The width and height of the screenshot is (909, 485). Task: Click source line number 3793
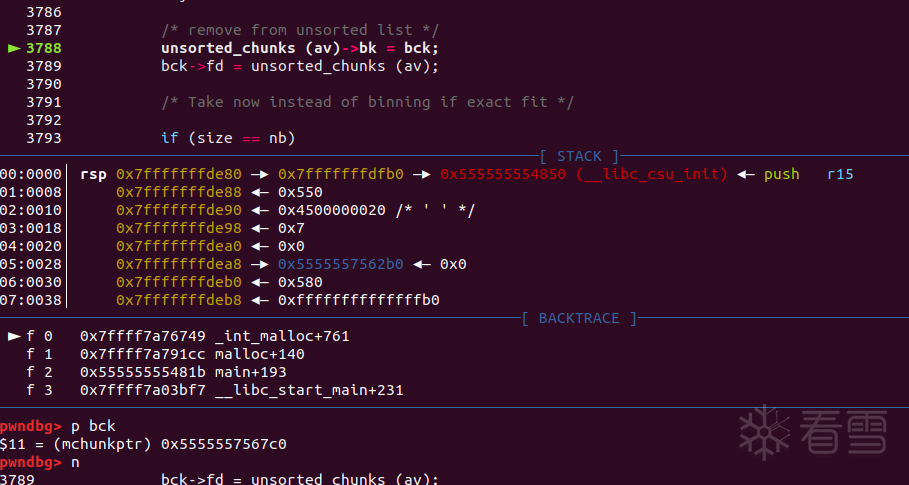[x=44, y=138]
